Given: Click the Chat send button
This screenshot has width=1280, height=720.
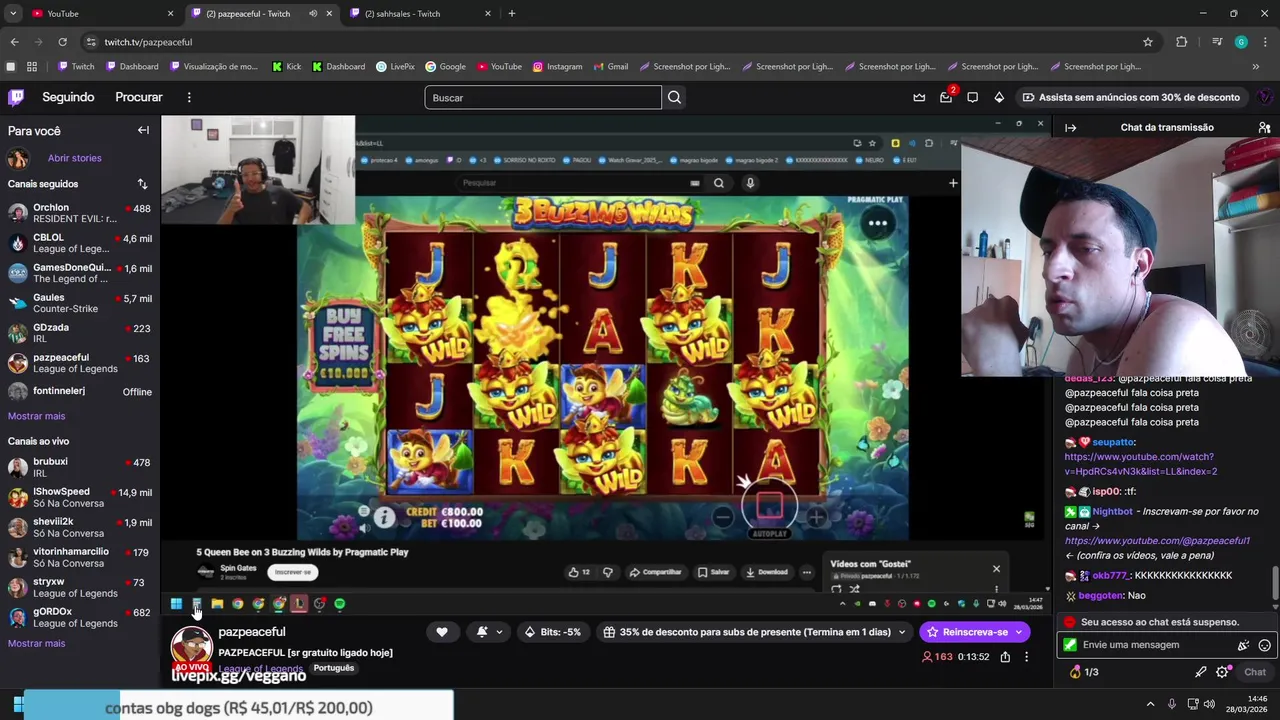Looking at the screenshot, I should coord(1255,672).
